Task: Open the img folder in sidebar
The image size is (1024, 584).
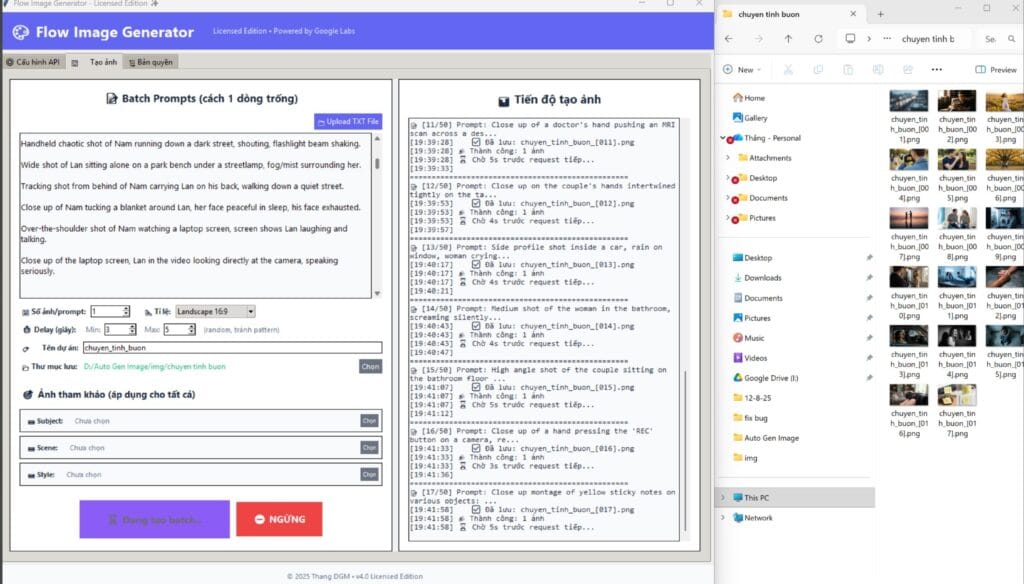Action: coord(745,458)
